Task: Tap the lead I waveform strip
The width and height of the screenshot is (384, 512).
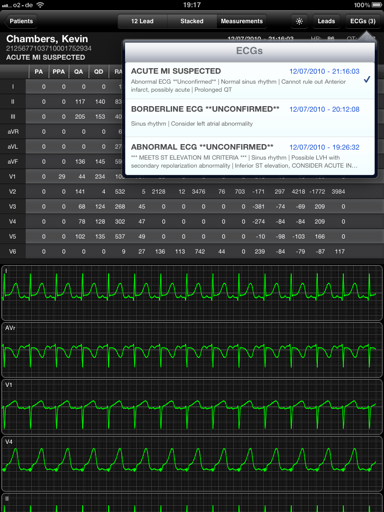Action: click(x=192, y=293)
